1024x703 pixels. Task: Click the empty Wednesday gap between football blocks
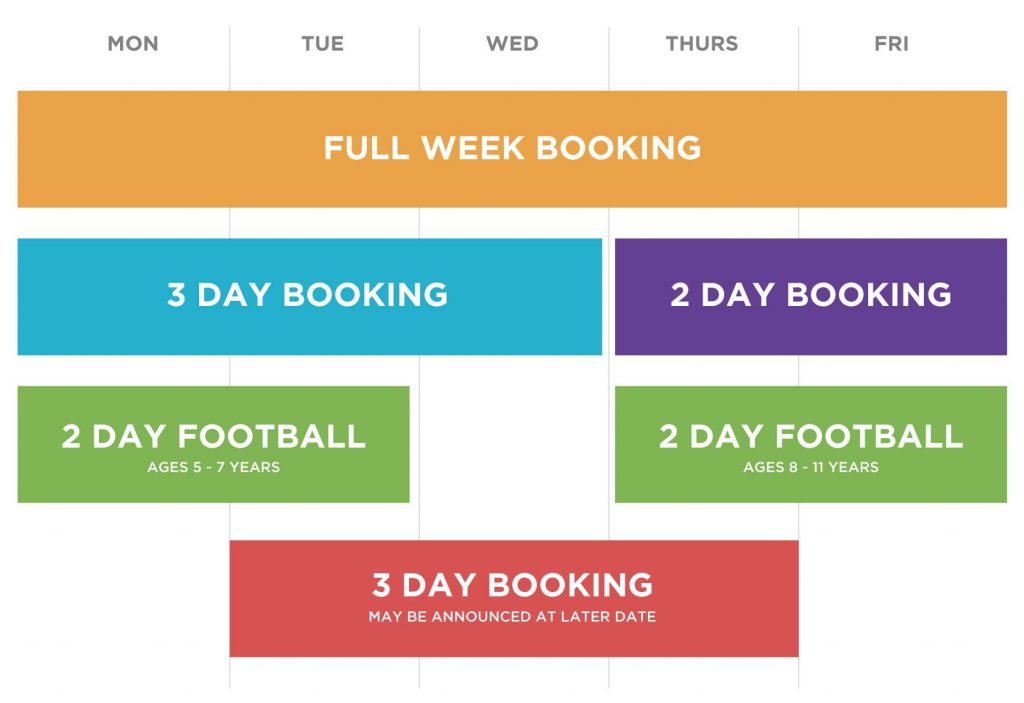(513, 444)
